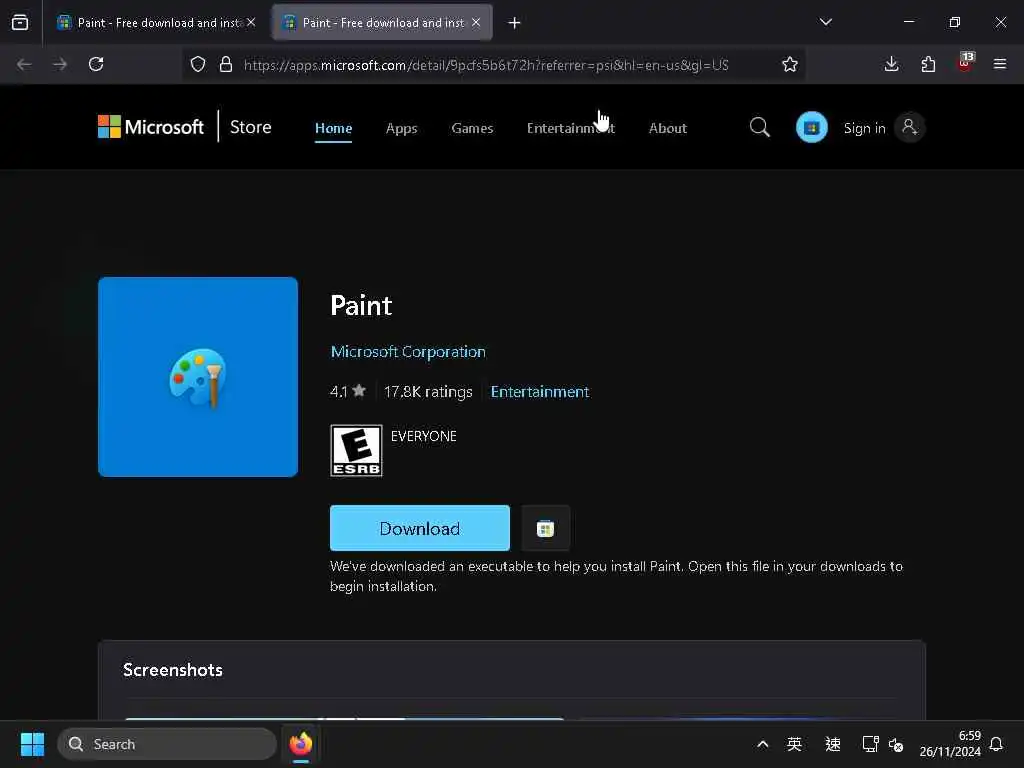The height and width of the screenshot is (768, 1024).
Task: Go forward using the forward arrow
Action: coord(59,64)
